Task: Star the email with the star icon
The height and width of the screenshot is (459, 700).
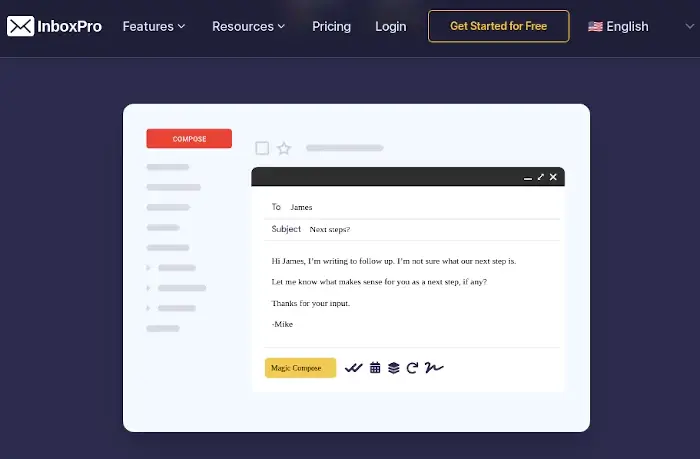Action: point(284,148)
